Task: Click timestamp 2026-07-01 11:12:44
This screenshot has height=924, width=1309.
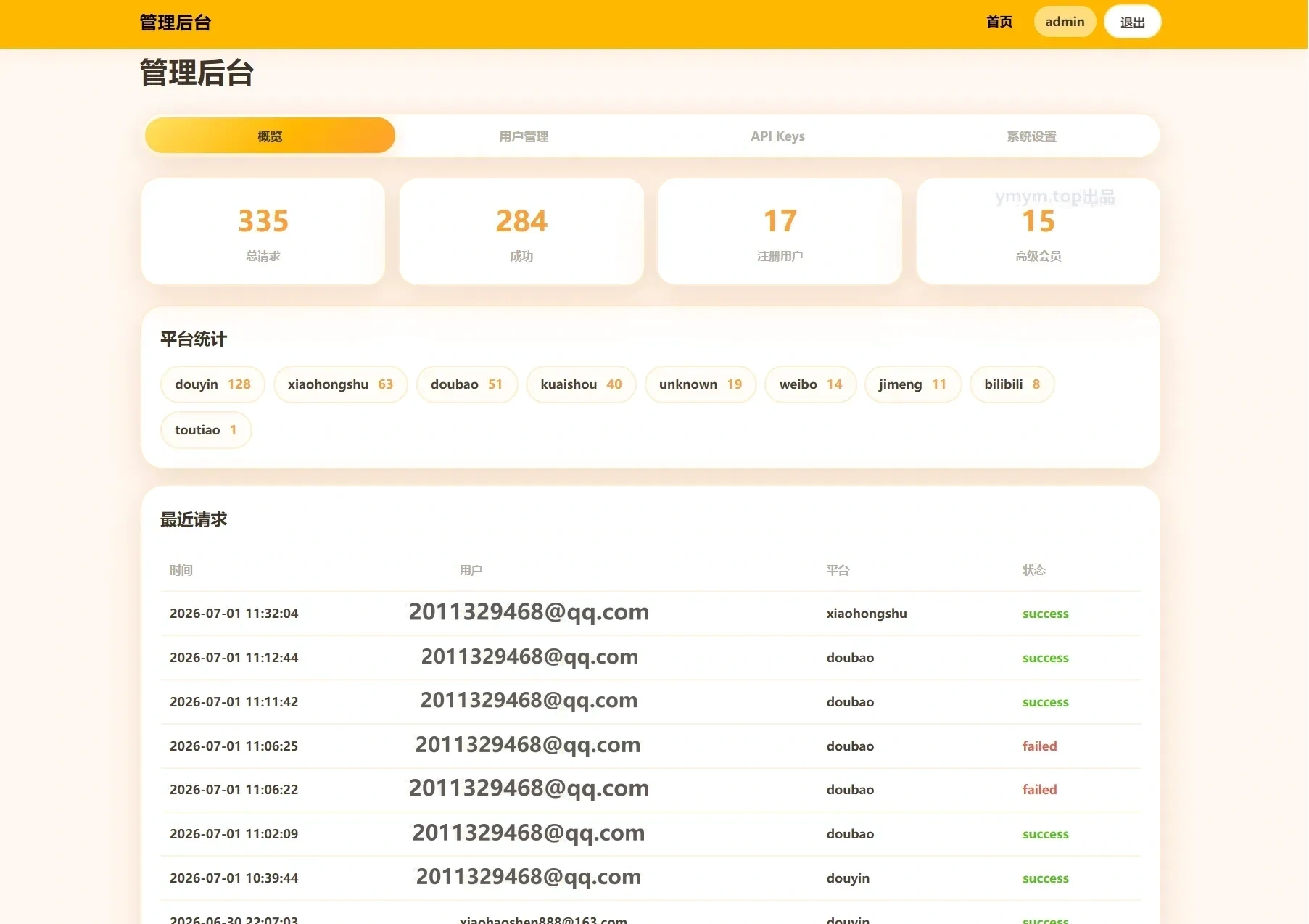Action: coord(234,658)
